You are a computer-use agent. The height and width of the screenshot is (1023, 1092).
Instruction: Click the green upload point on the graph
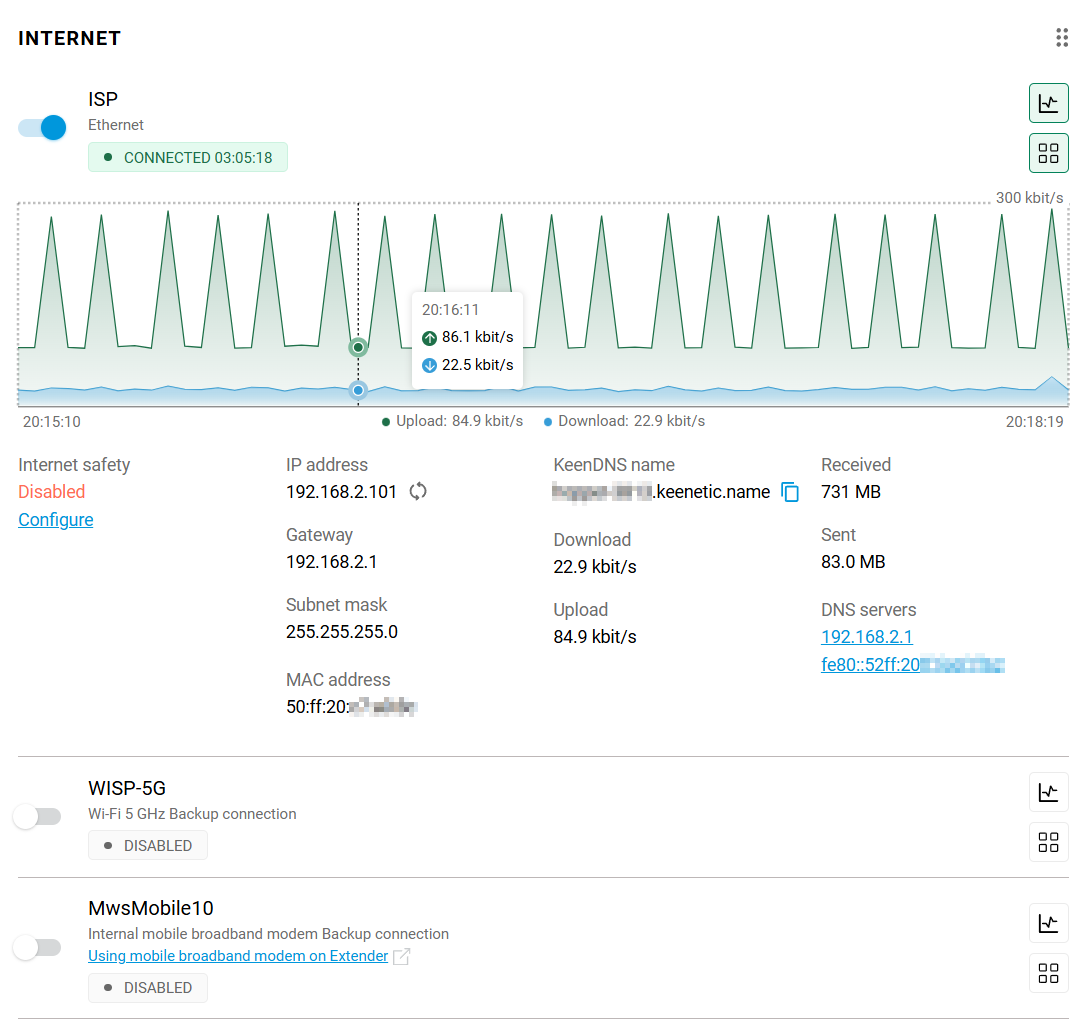tap(358, 347)
